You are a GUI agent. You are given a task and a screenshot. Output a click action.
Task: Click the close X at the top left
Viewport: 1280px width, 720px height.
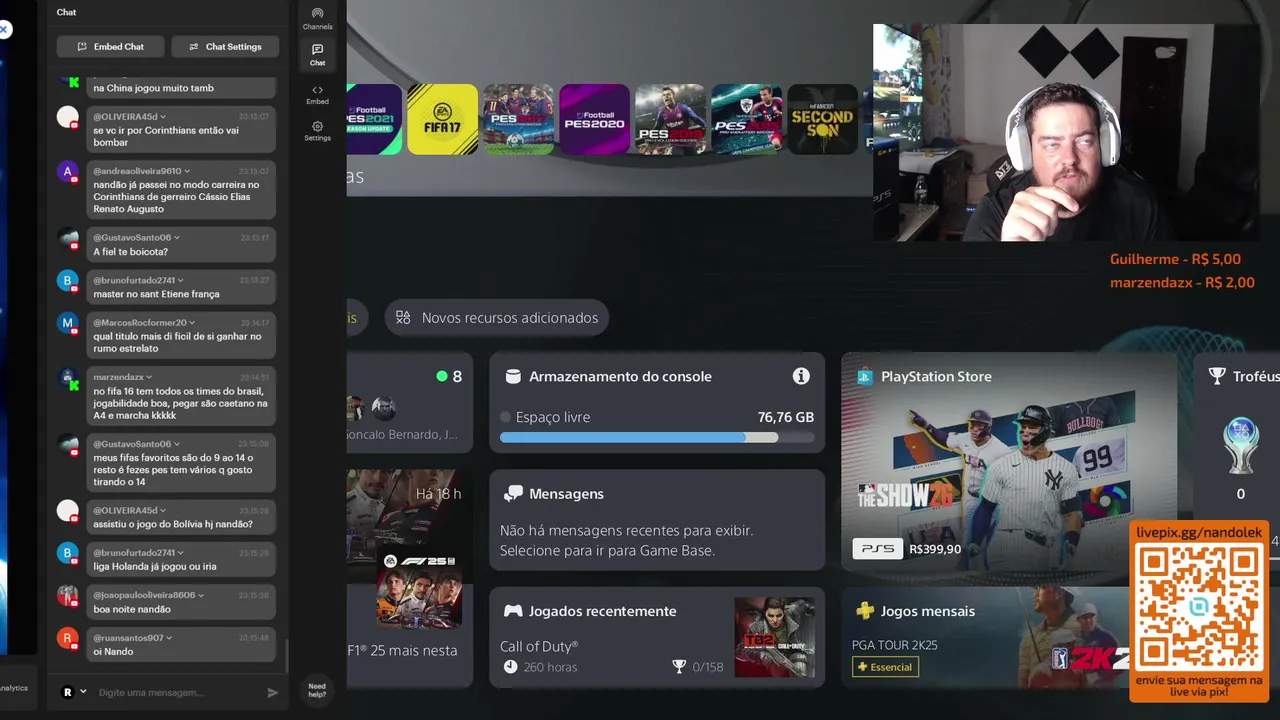click(4, 30)
